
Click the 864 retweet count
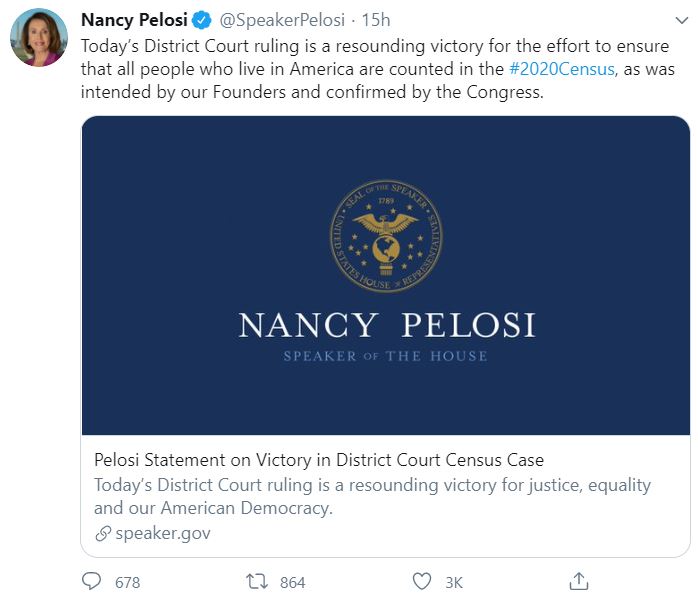(x=293, y=582)
